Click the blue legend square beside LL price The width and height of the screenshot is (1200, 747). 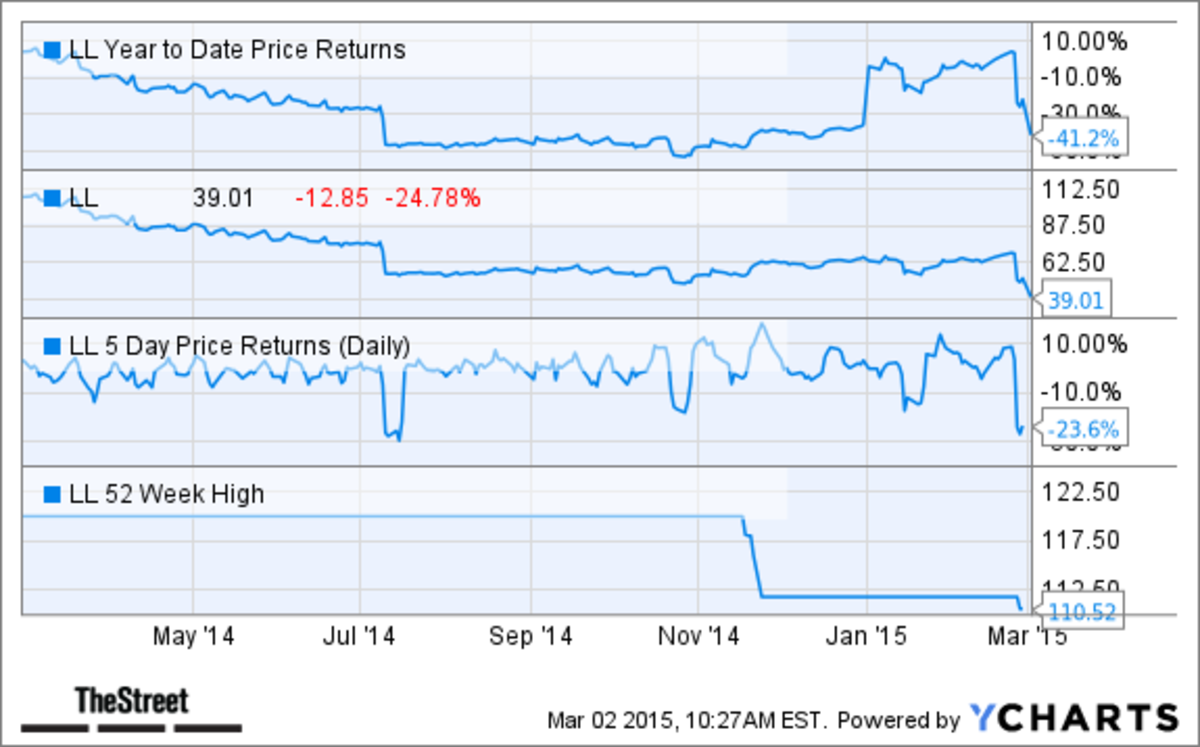51,197
